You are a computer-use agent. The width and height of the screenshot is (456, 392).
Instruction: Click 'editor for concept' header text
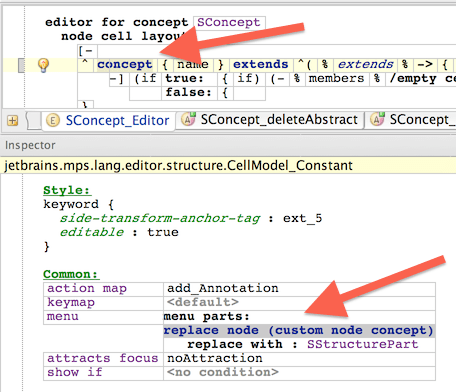pos(117,22)
